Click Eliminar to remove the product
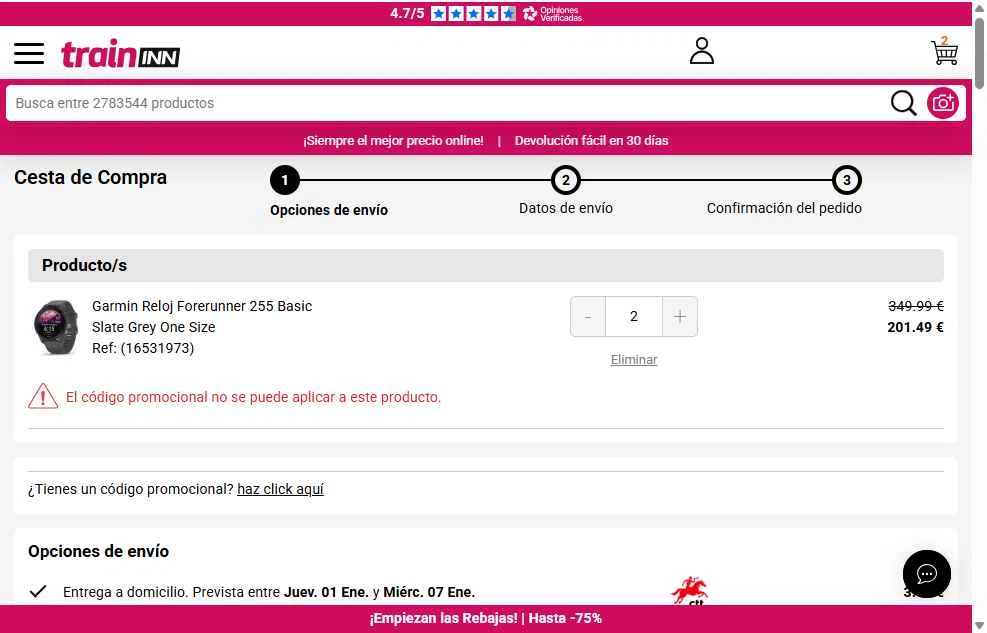This screenshot has height=633, width=987. [634, 359]
